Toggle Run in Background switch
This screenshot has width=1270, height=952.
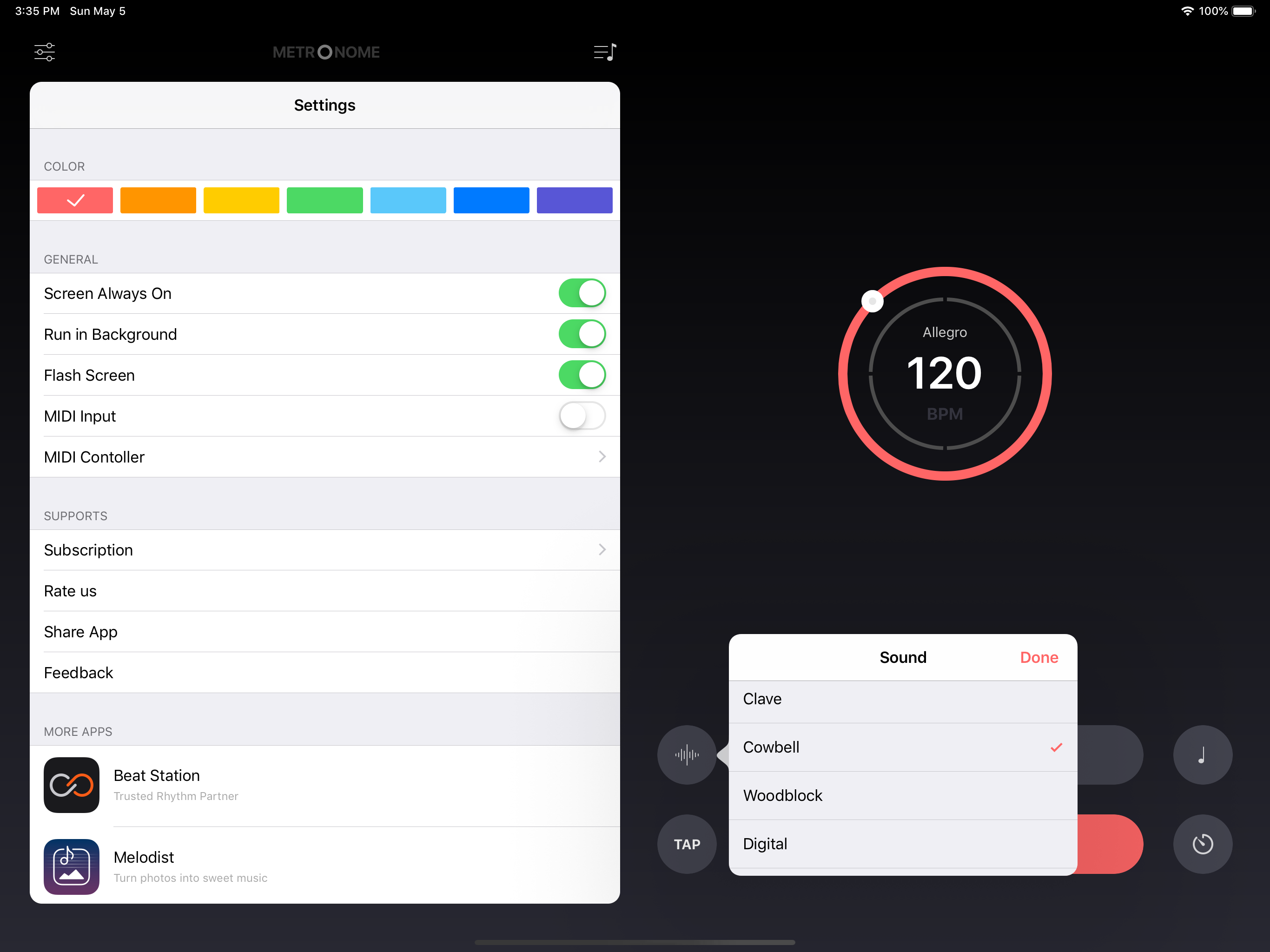582,334
